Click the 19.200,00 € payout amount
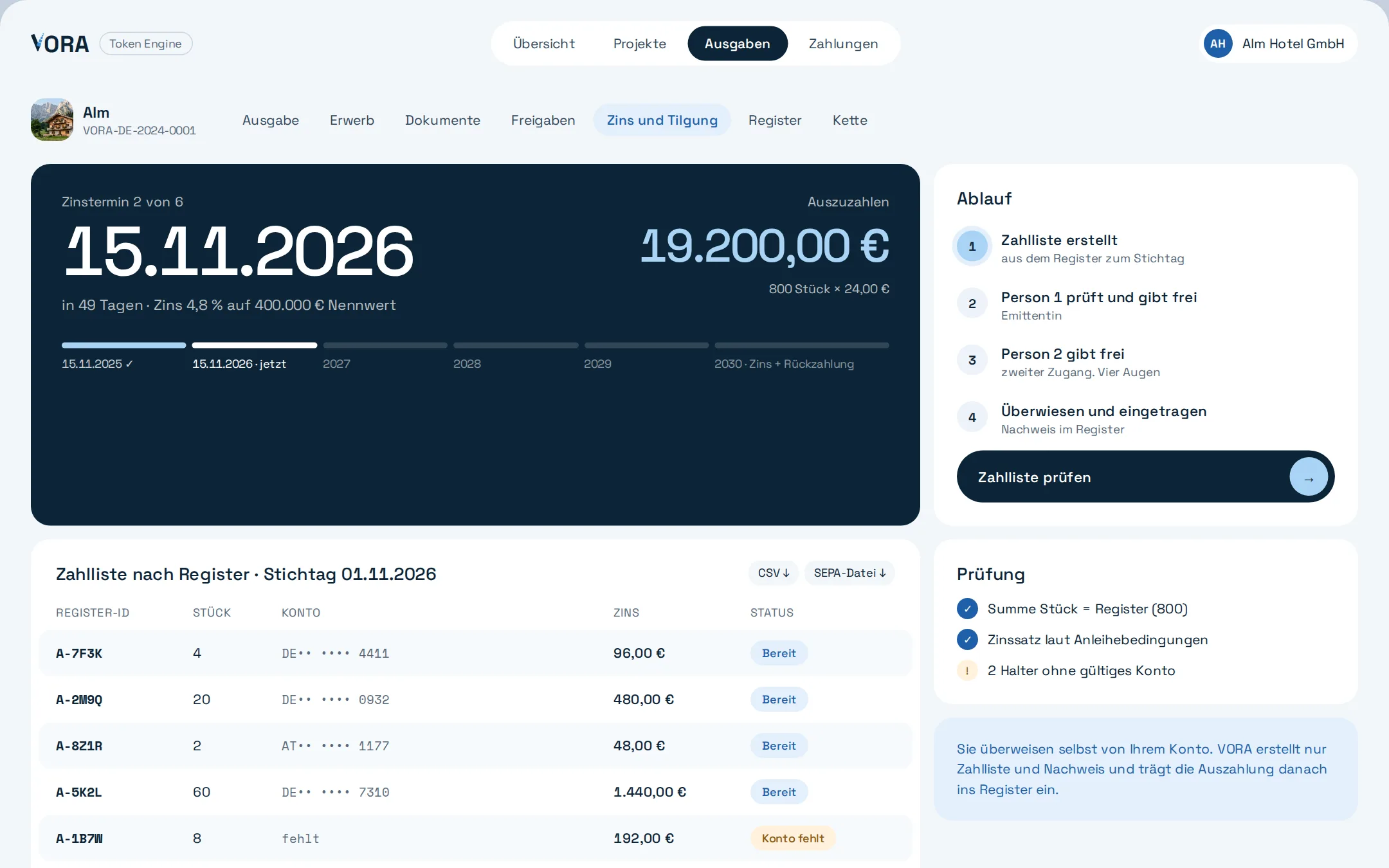Image resolution: width=1389 pixels, height=868 pixels. point(765,246)
